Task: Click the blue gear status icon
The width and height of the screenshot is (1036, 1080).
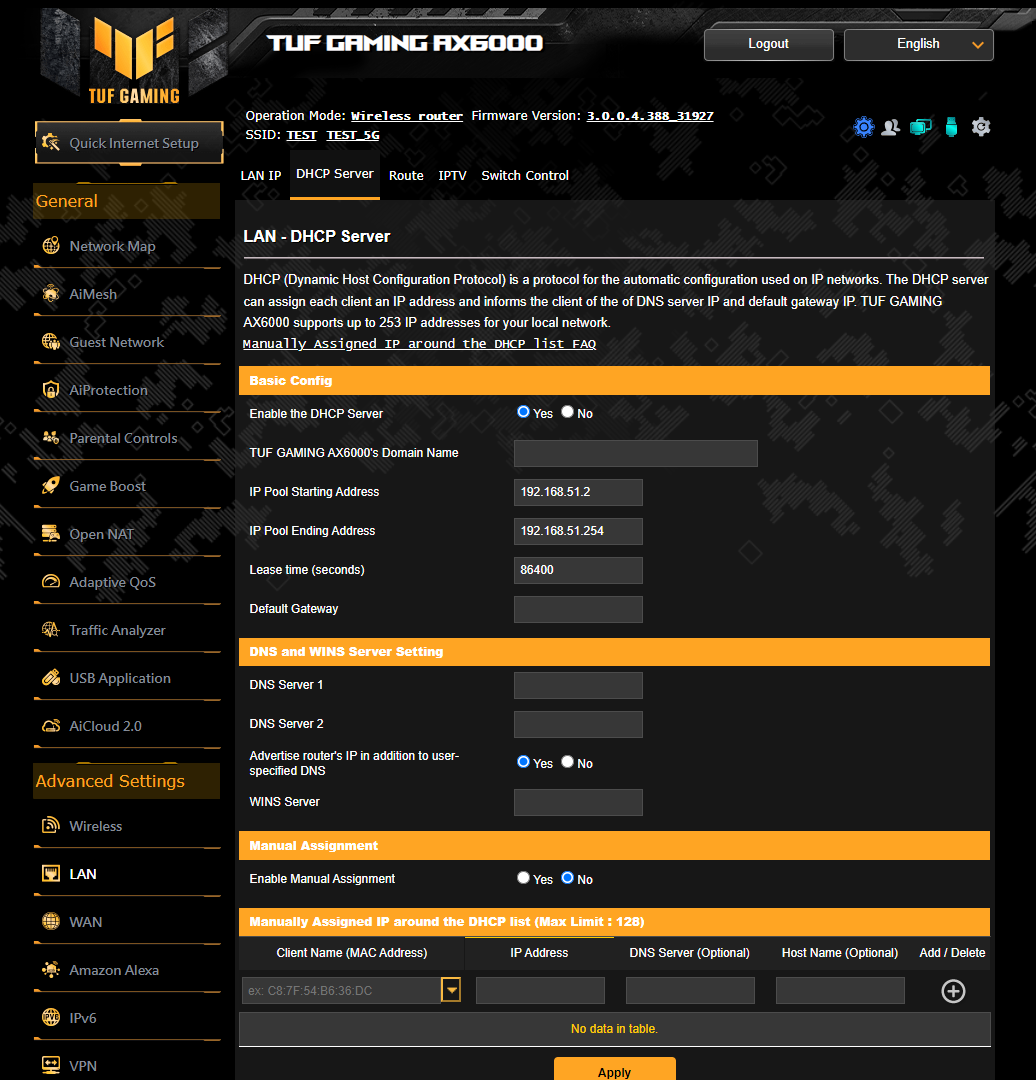Action: pos(864,127)
